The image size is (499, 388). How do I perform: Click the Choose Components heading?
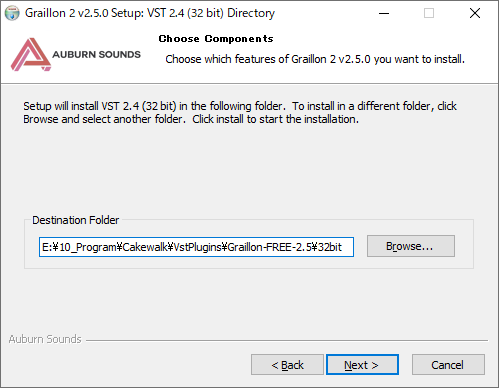(216, 39)
